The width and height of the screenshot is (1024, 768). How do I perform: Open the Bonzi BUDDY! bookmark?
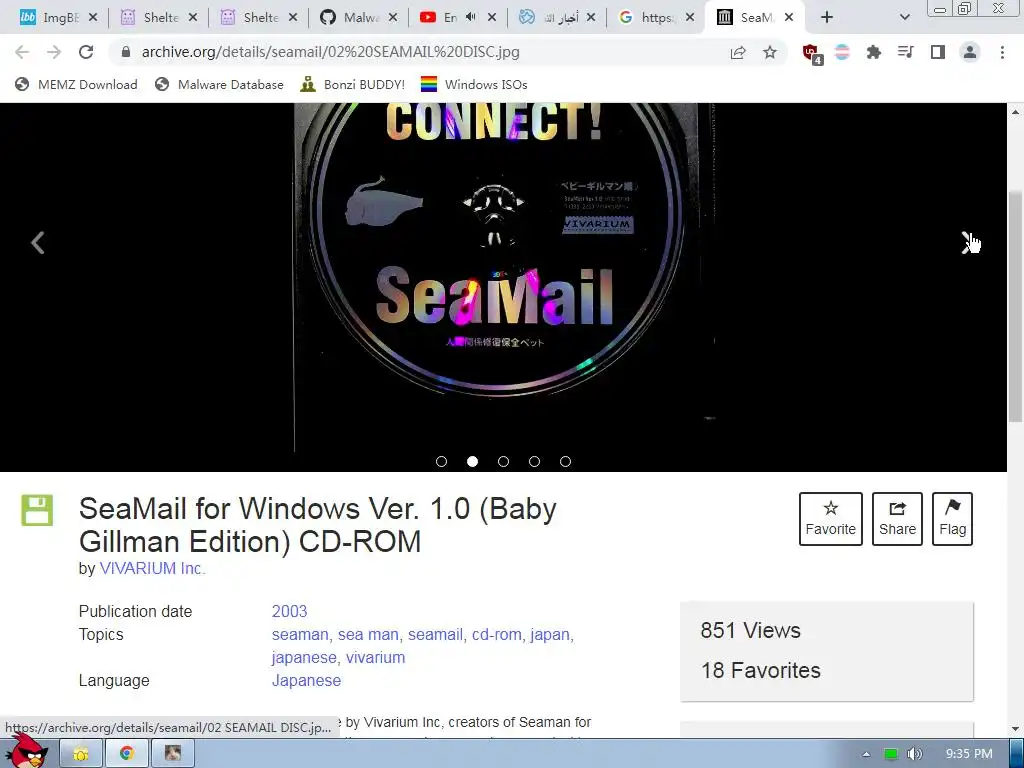353,84
